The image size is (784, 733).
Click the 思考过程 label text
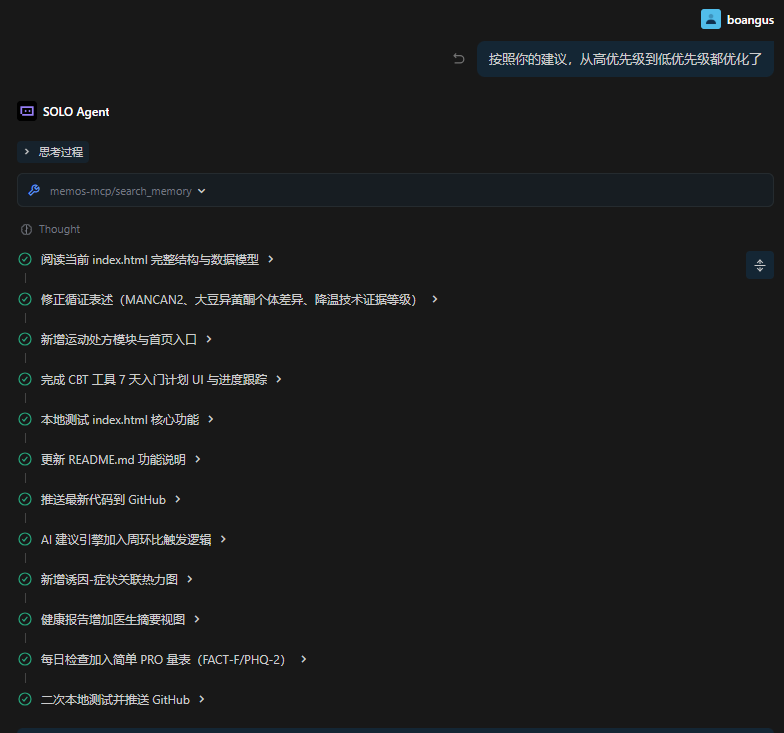tap(61, 152)
